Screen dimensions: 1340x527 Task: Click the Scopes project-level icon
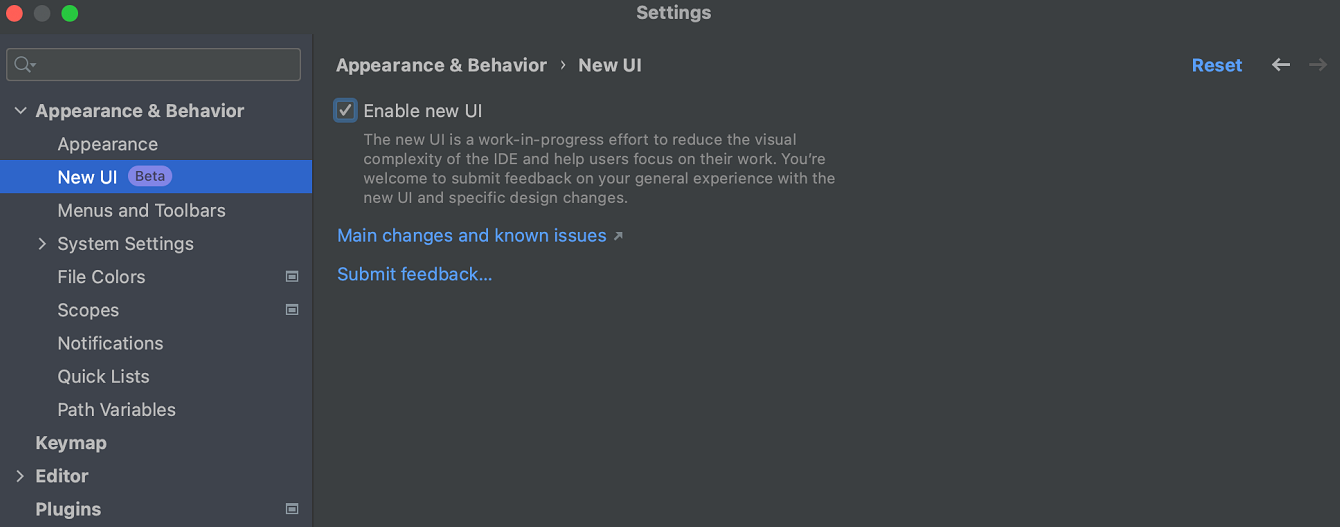(x=292, y=310)
